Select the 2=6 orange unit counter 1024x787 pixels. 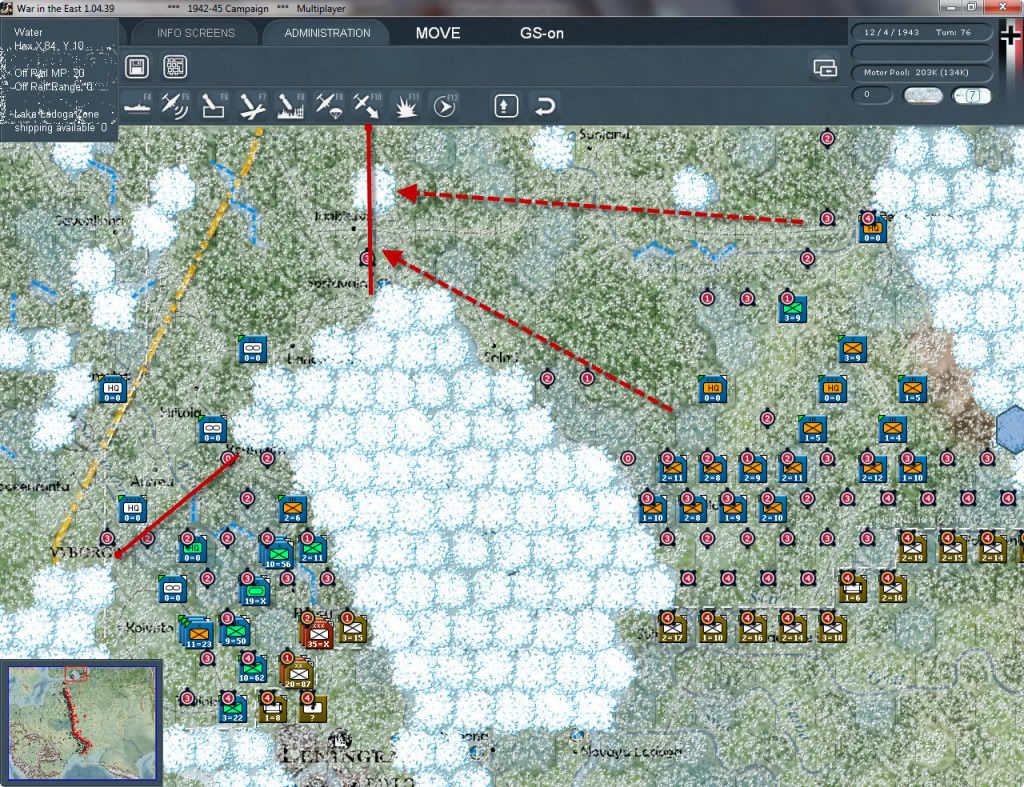coord(293,509)
